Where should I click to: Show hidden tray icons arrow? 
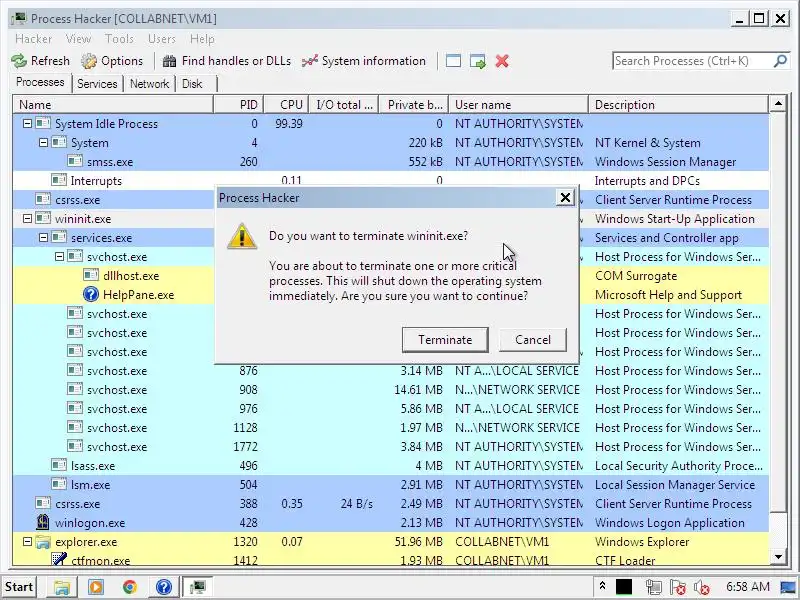click(602, 587)
